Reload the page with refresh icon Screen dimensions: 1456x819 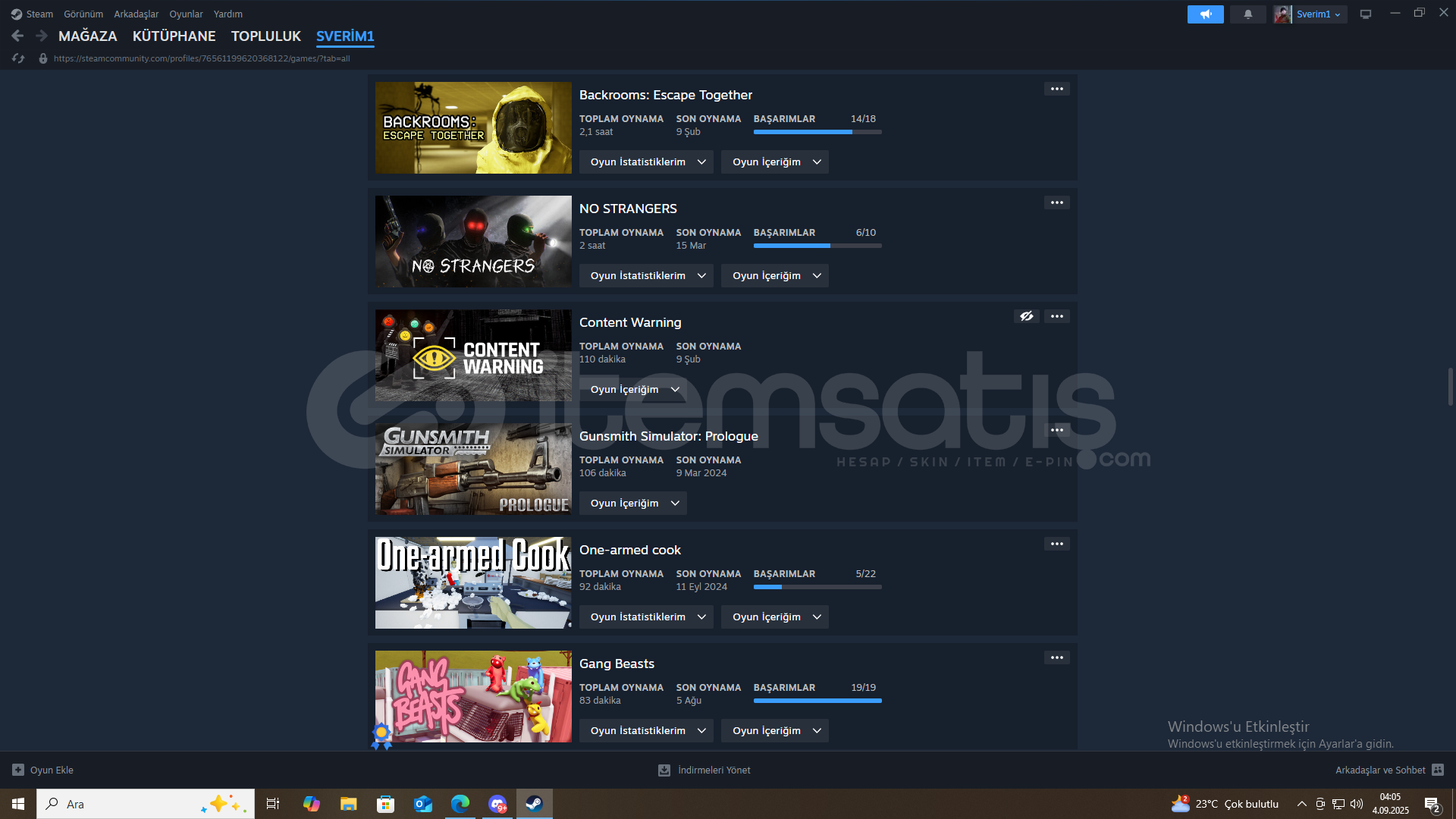[18, 58]
